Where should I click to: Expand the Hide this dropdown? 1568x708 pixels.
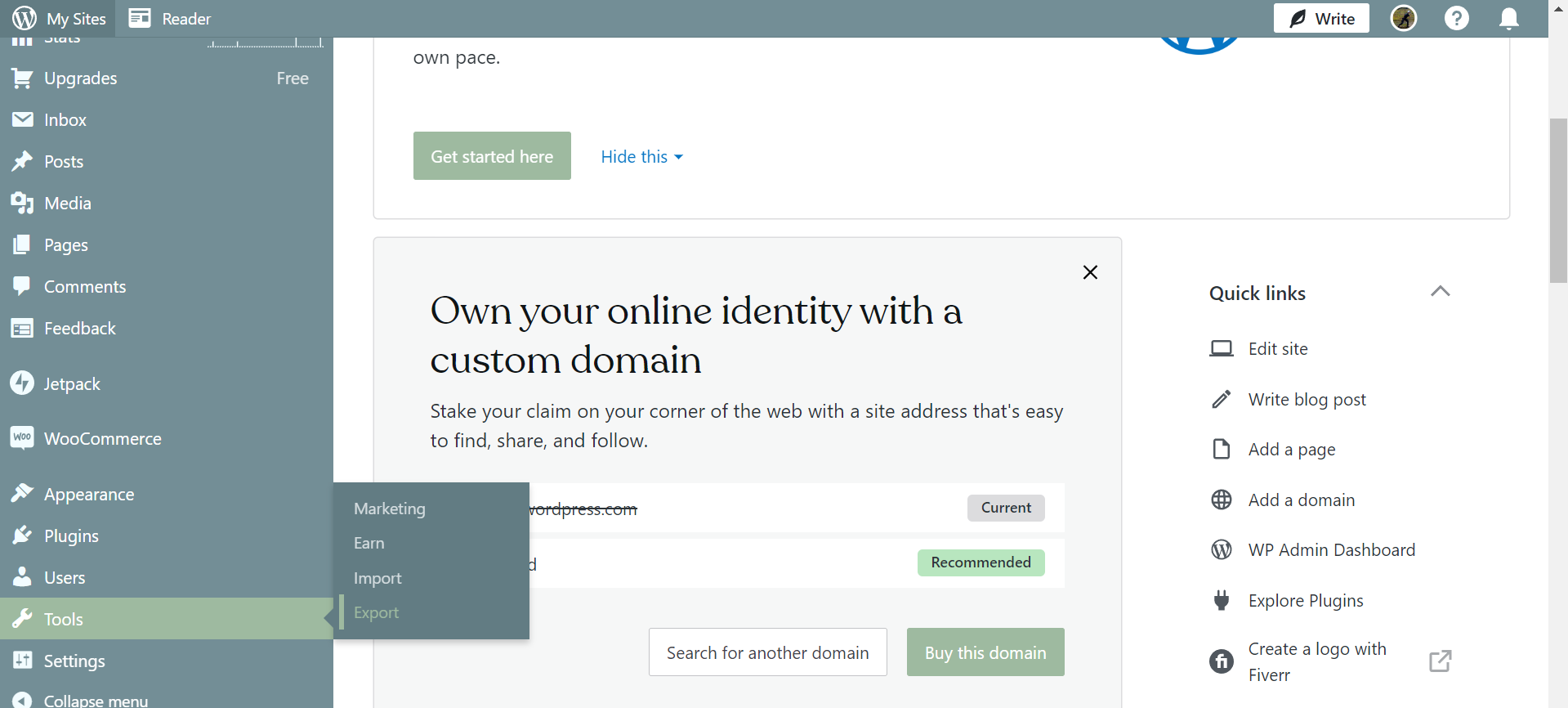pyautogui.click(x=642, y=156)
